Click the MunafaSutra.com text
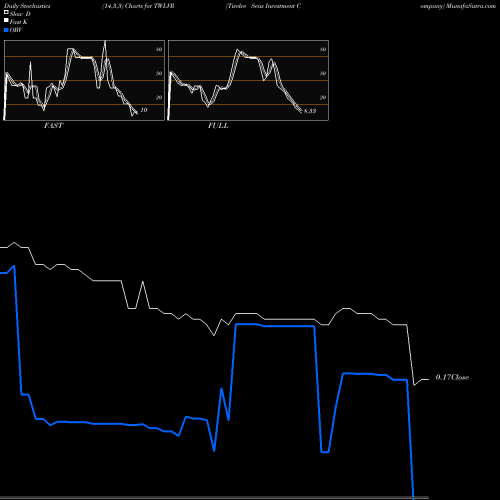This screenshot has height=500, width=500. coord(471,6)
